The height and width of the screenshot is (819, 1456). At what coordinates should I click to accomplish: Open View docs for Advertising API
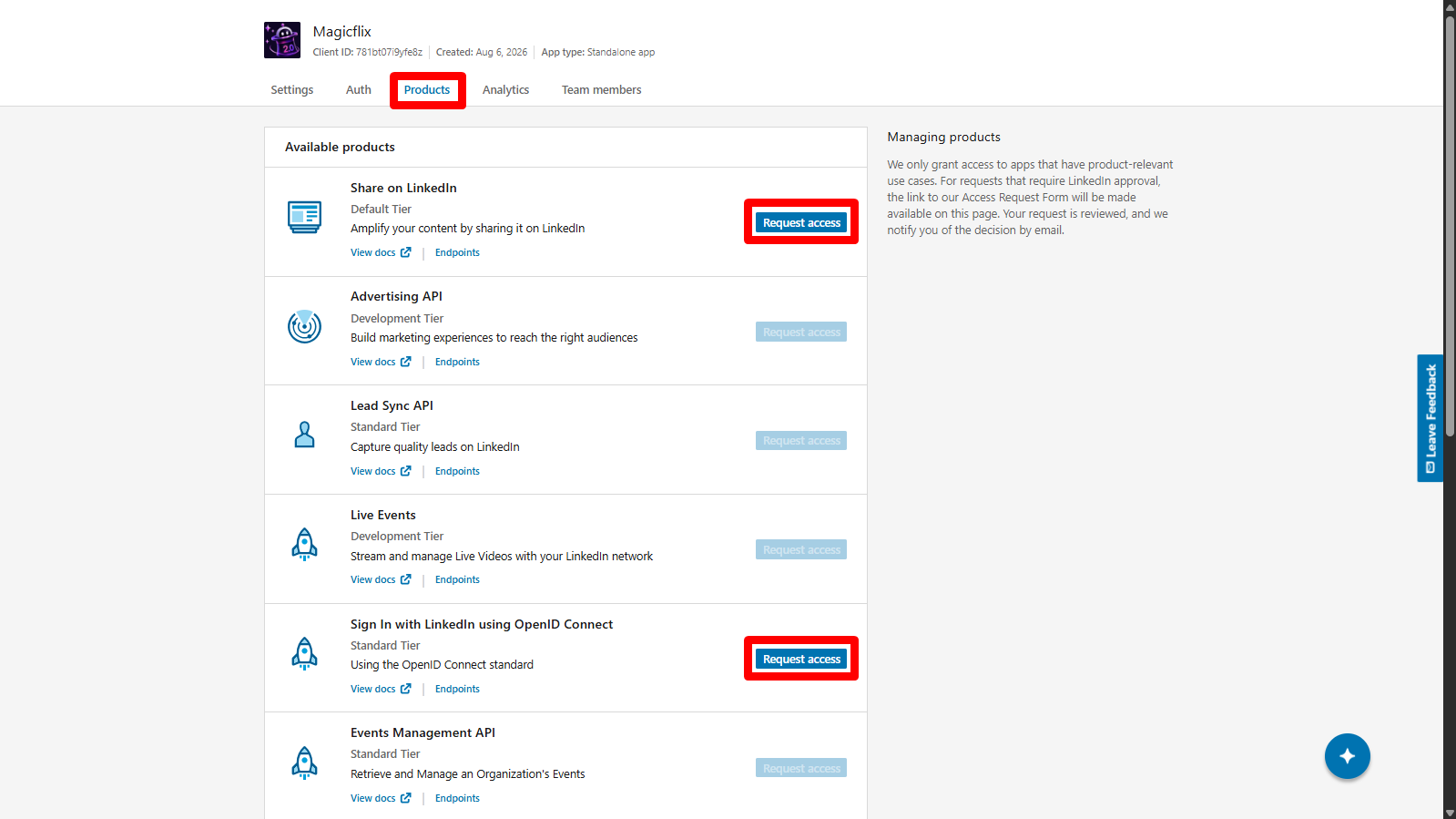[x=381, y=362]
